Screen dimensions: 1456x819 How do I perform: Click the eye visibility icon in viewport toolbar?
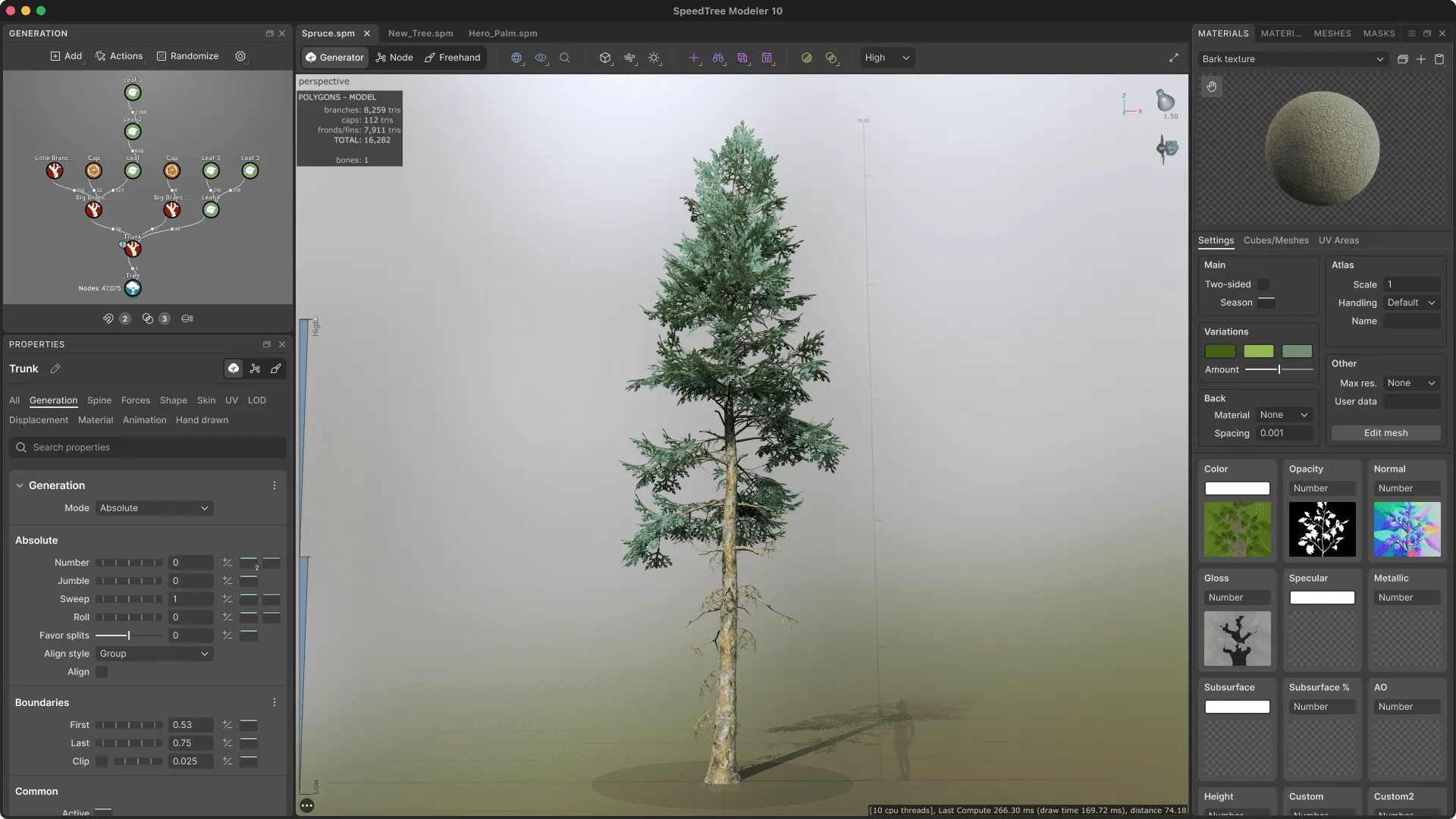[x=541, y=58]
